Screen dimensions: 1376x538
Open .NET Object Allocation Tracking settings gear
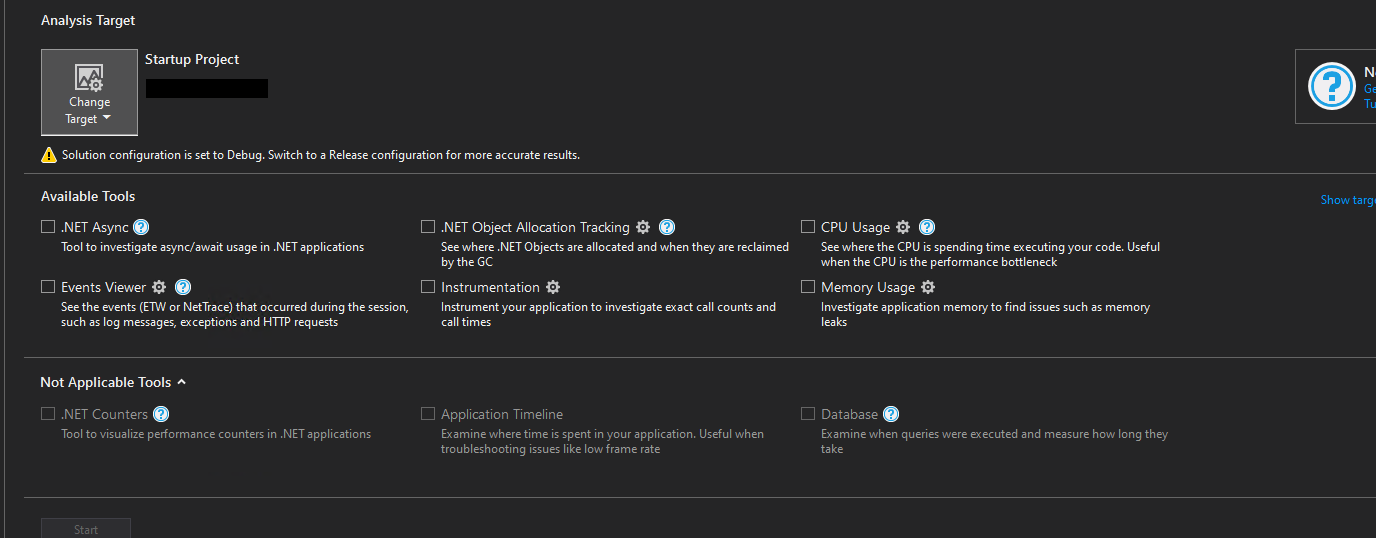(643, 227)
